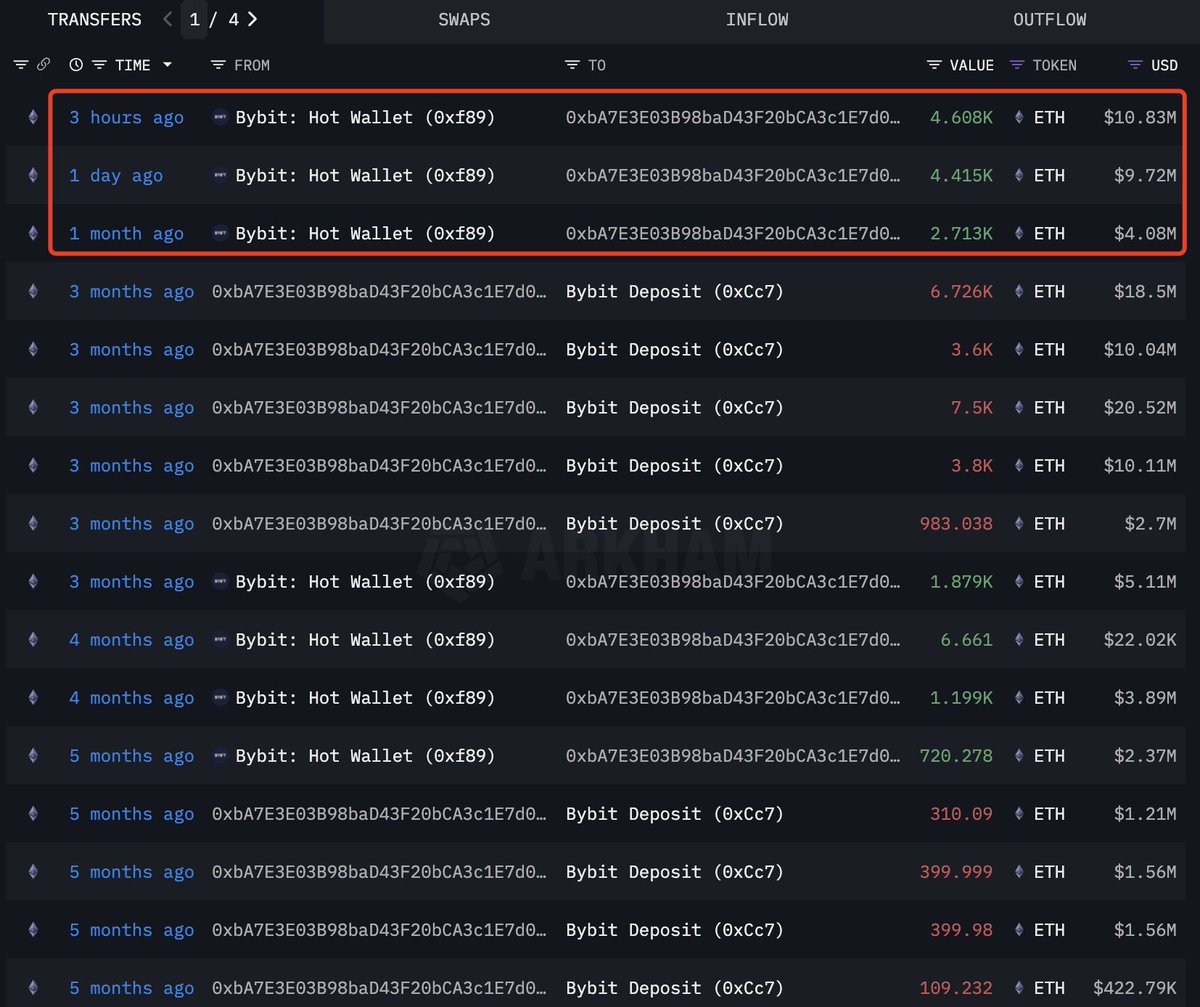The image size is (1200, 1007).
Task: Click the page number field showing 1
Action: [x=195, y=19]
